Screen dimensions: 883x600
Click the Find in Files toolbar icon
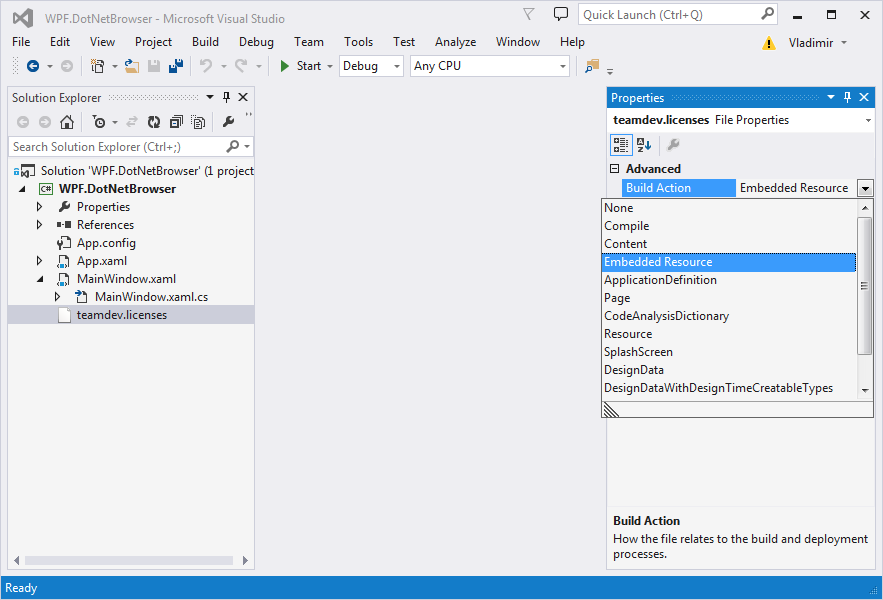click(x=592, y=66)
